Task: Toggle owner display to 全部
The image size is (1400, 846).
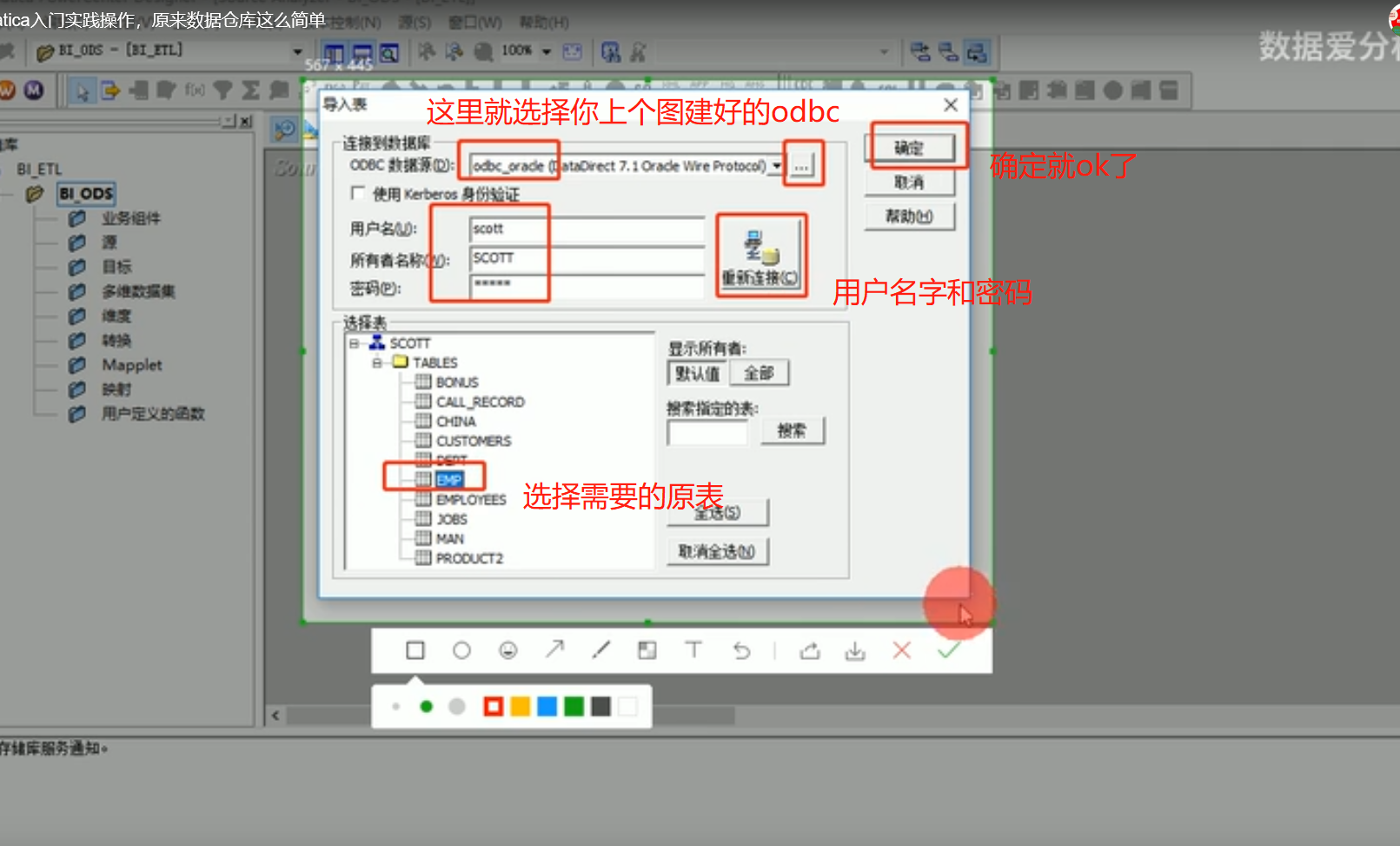Action: [758, 372]
